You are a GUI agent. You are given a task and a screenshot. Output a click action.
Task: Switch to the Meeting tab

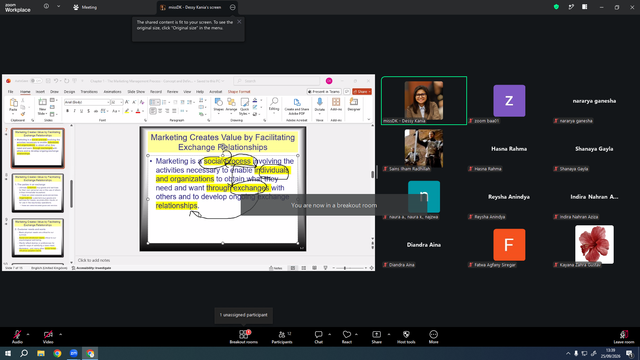pos(85,7)
